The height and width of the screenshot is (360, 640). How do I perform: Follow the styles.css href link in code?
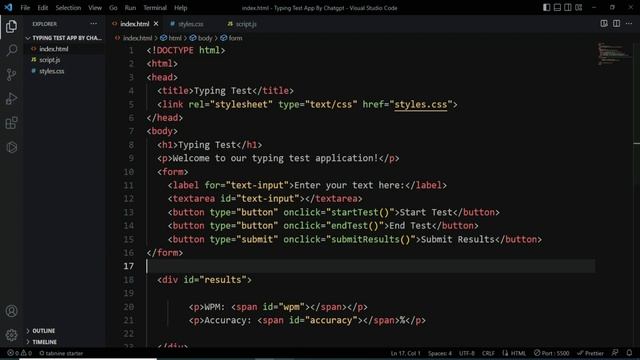[x=420, y=104]
